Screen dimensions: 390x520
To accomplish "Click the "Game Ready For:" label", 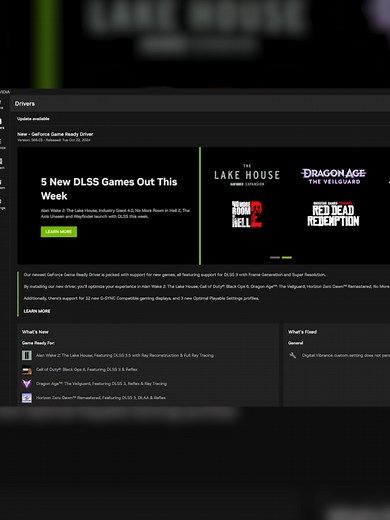I will (x=38, y=343).
